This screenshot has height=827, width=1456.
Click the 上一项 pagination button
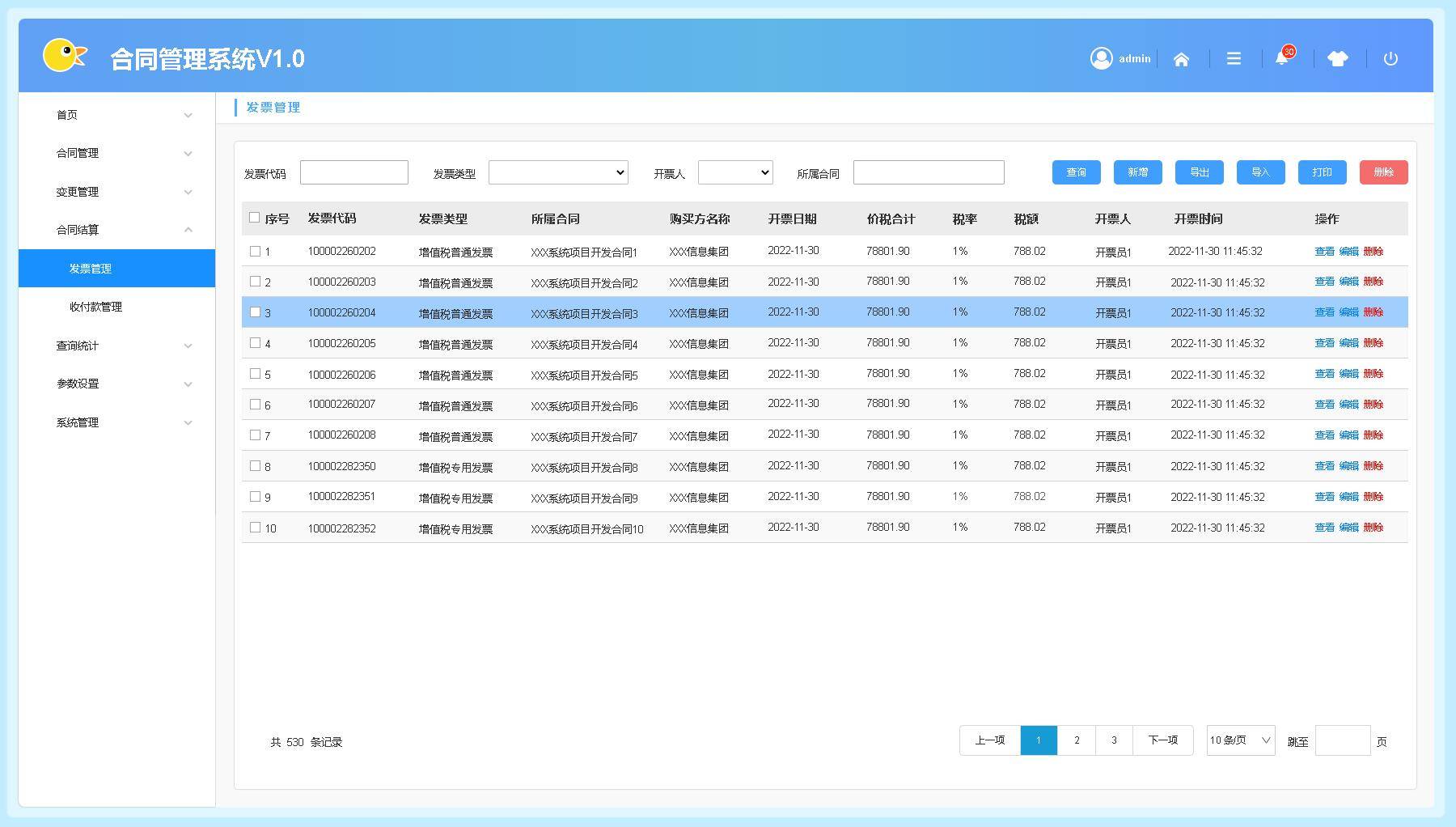coord(990,740)
